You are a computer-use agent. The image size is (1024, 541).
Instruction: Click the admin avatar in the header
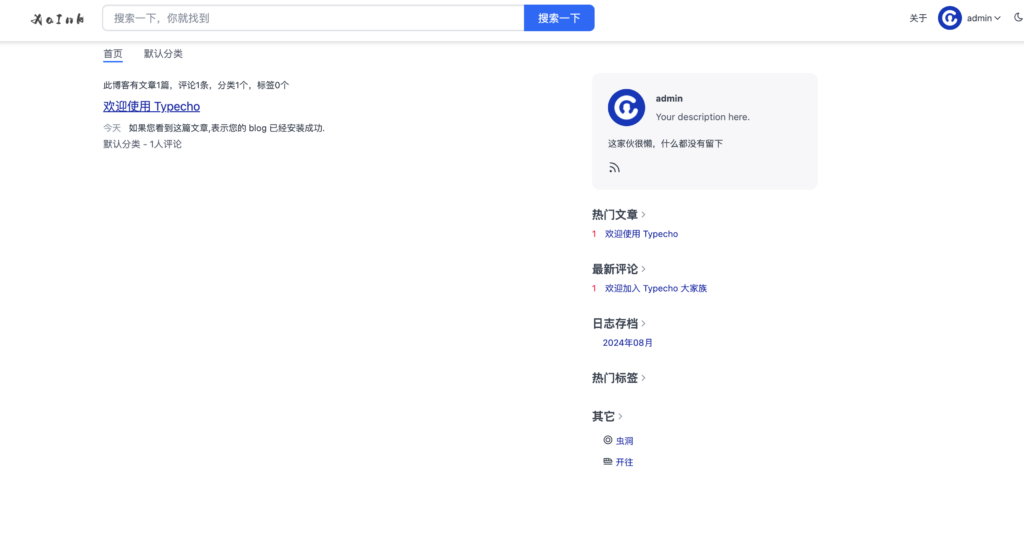pyautogui.click(x=950, y=18)
